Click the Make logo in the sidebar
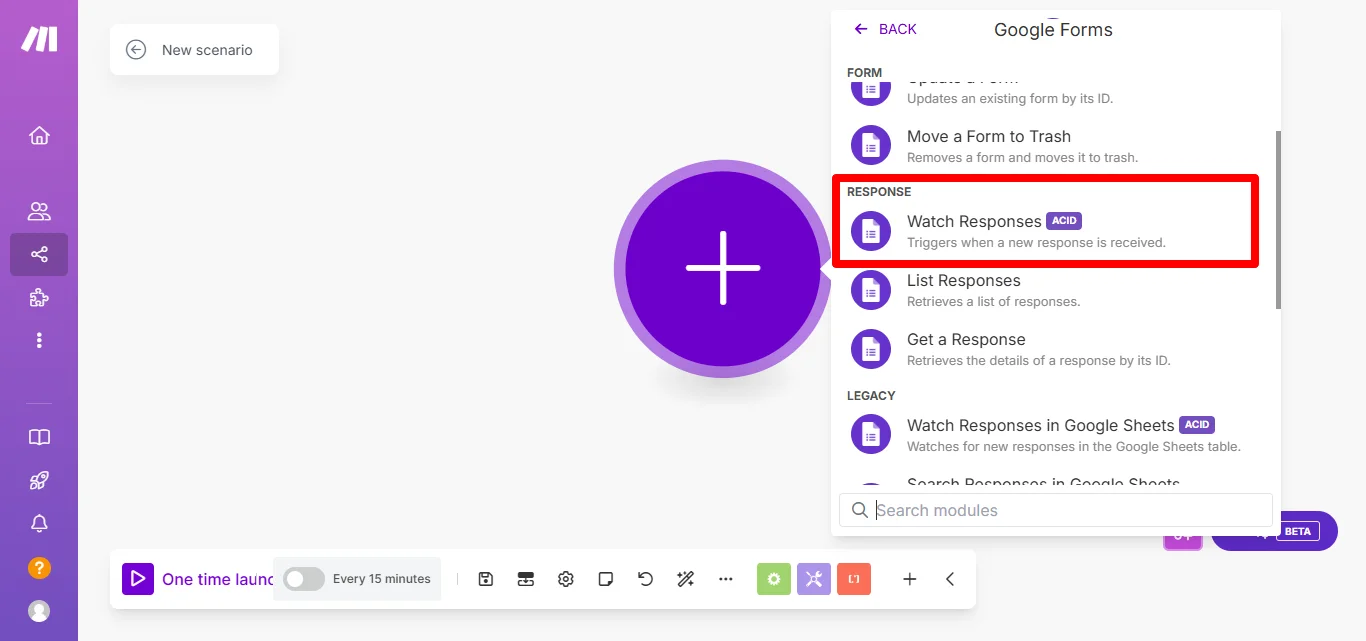Screen dimensions: 1366x641 (x=39, y=39)
